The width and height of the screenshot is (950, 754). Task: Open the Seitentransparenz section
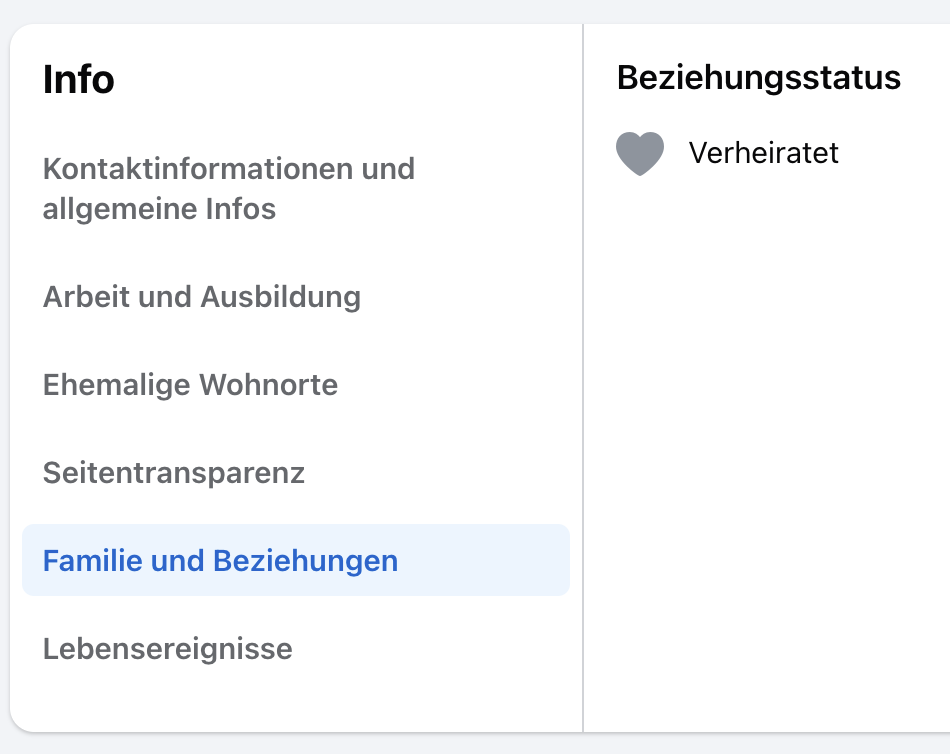(x=173, y=472)
